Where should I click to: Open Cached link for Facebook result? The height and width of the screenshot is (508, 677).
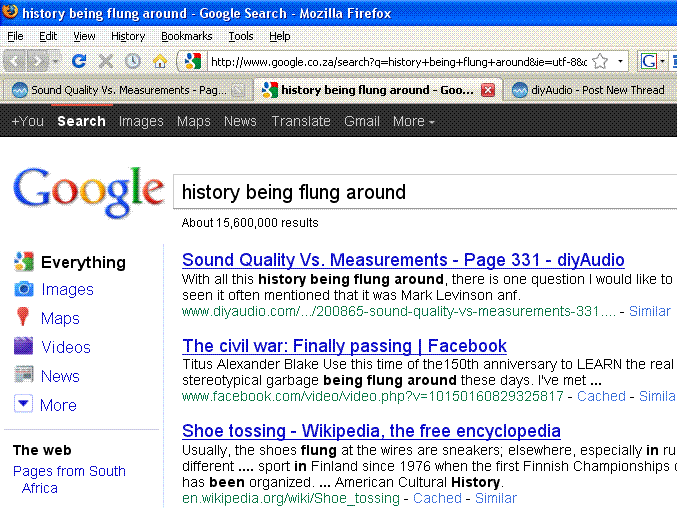pos(601,396)
